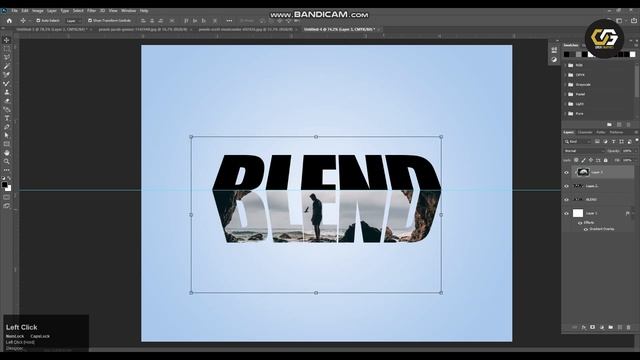Screen dimensions: 640x360
Task: Open the Edit Toolbar three-dots button
Action: coord(7,170)
